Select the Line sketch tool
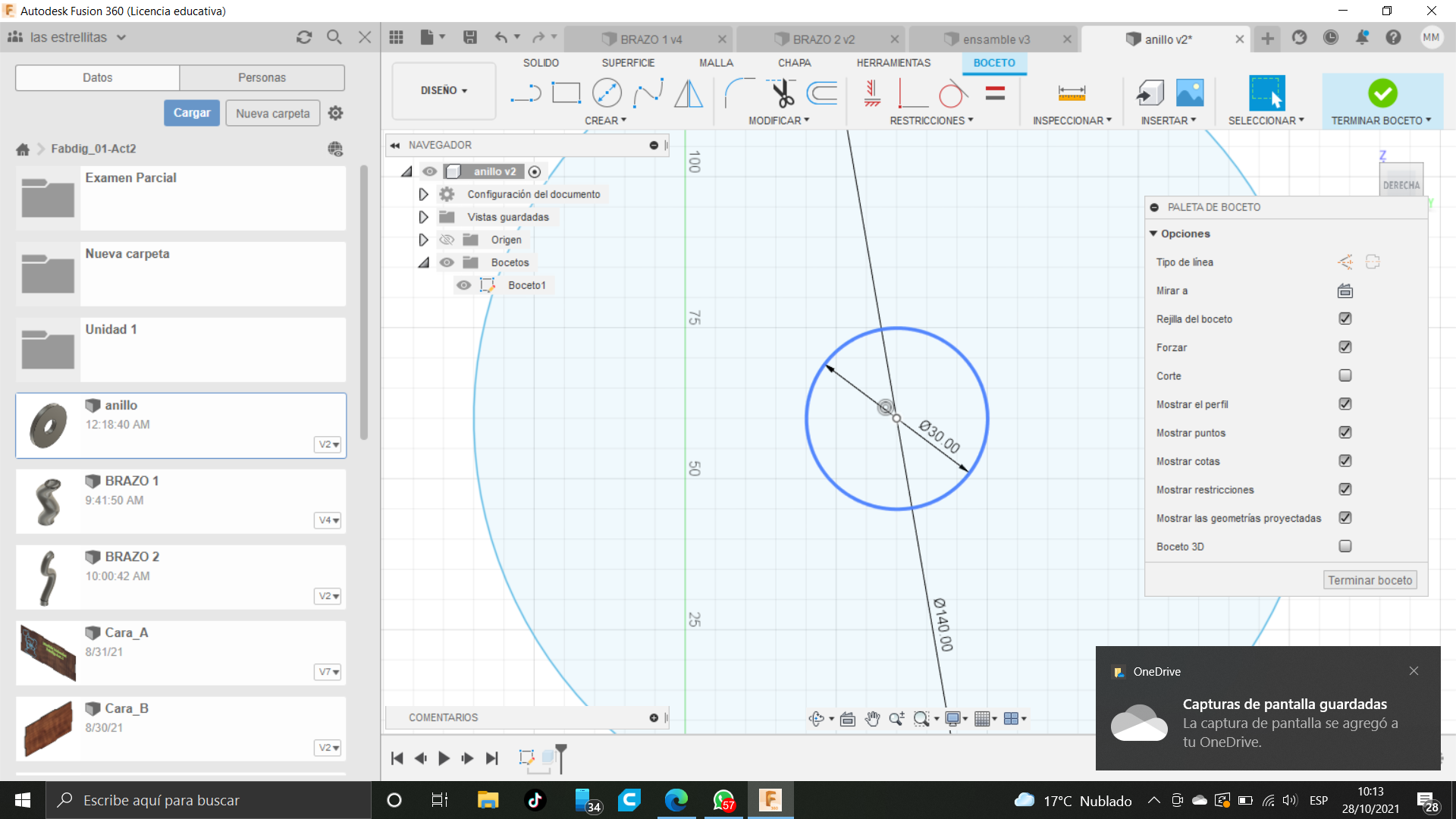 pyautogui.click(x=525, y=93)
